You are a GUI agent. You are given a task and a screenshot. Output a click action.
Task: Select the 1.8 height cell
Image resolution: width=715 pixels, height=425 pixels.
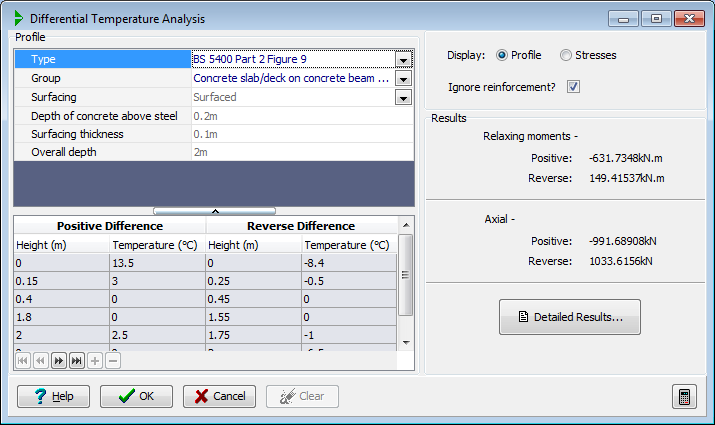[62, 317]
